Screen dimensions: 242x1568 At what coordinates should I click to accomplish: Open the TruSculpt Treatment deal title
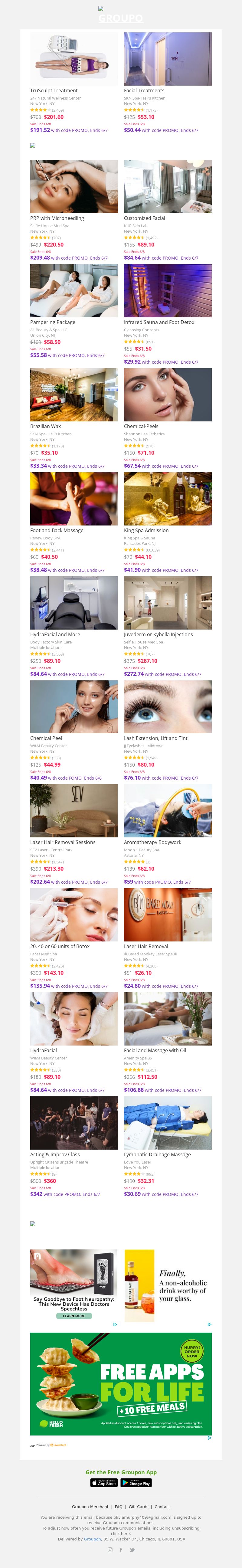pyautogui.click(x=54, y=91)
